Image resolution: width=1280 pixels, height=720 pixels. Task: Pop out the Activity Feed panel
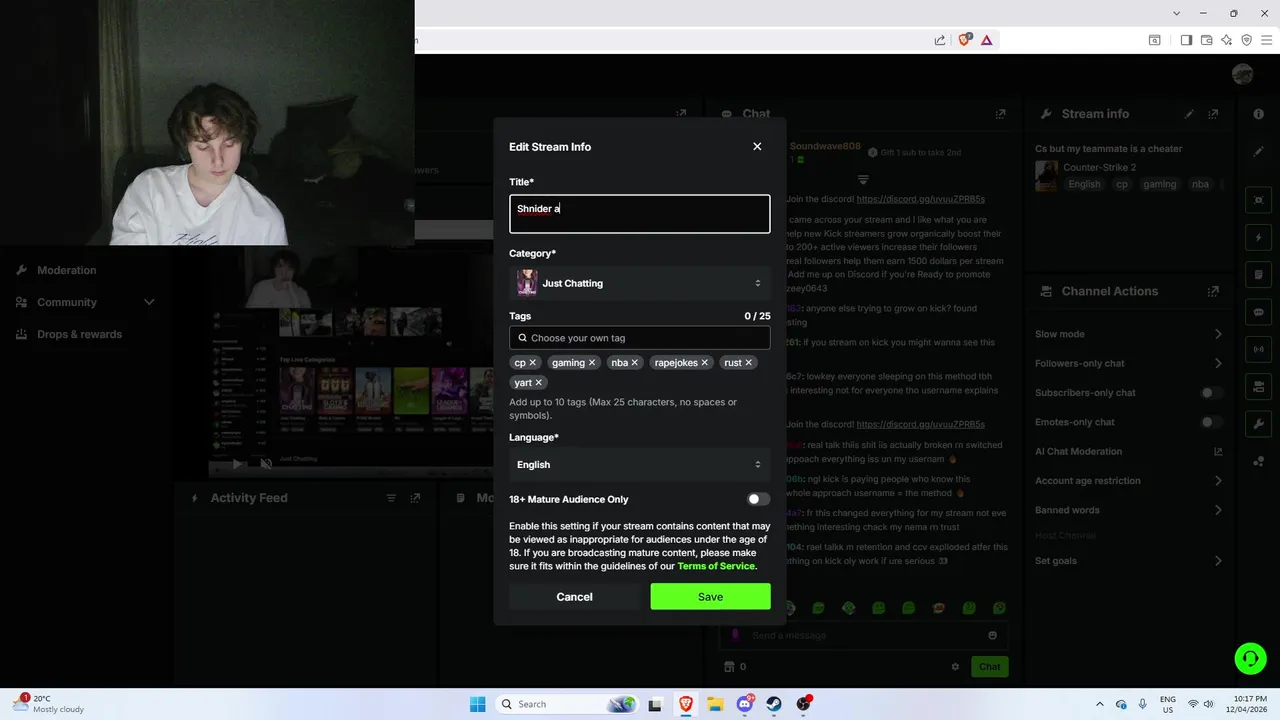click(x=415, y=498)
